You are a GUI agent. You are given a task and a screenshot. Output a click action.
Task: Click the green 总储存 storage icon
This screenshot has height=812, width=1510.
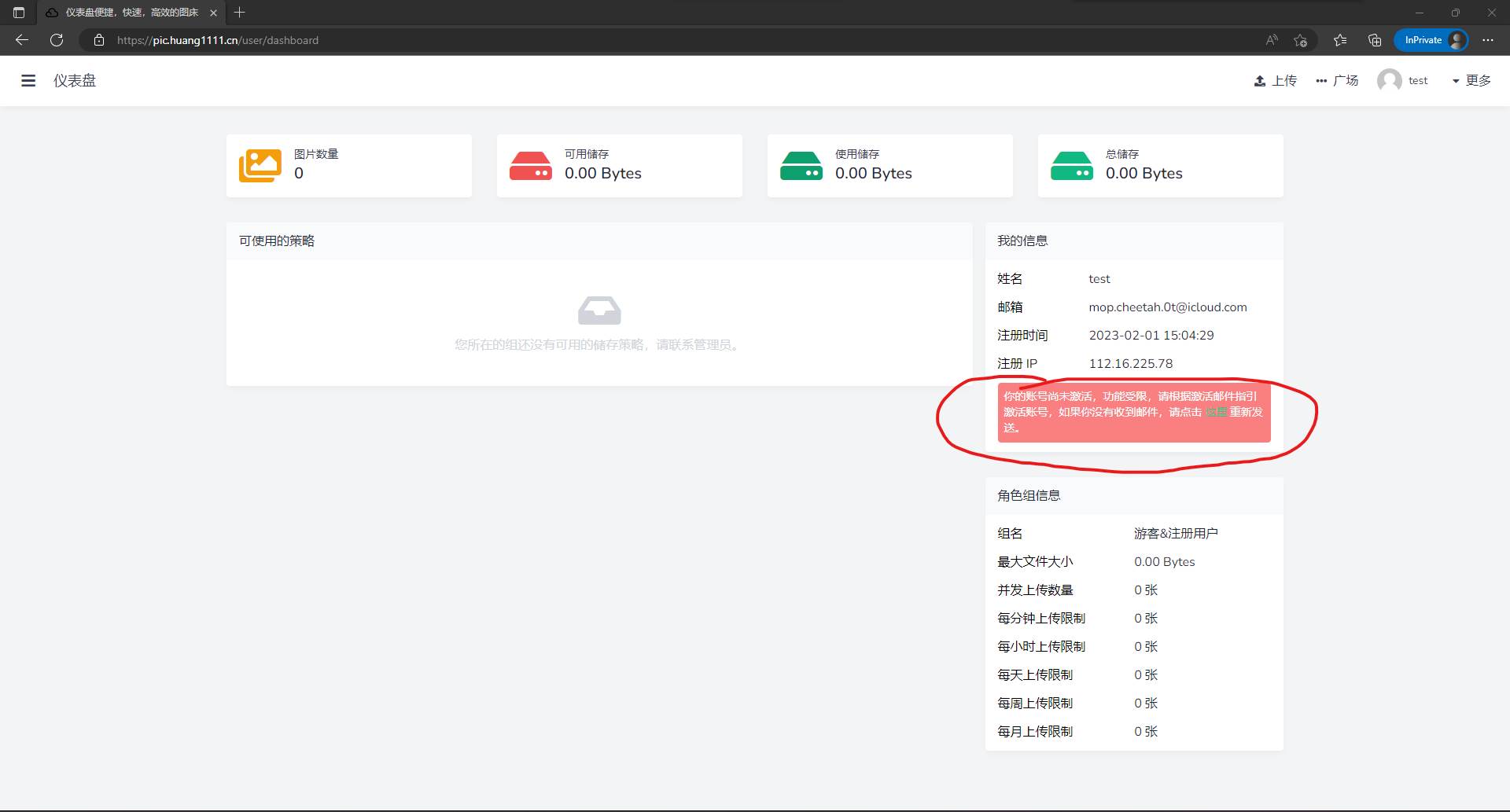tap(1072, 166)
